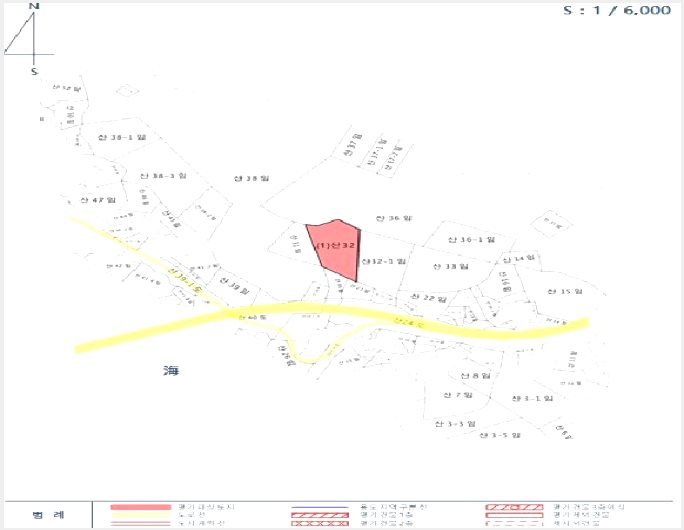
Task: Click the double red line legend symbol
Action: coord(140,523)
